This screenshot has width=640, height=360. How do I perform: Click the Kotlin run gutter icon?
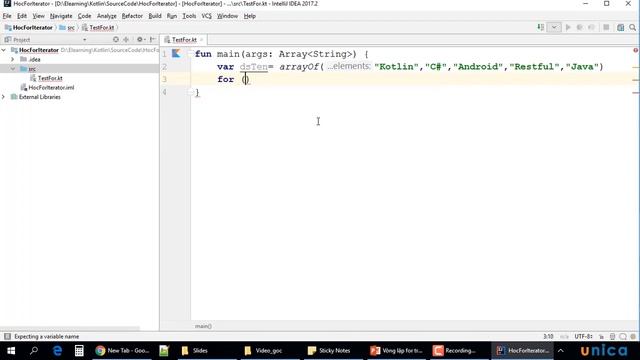(x=176, y=53)
